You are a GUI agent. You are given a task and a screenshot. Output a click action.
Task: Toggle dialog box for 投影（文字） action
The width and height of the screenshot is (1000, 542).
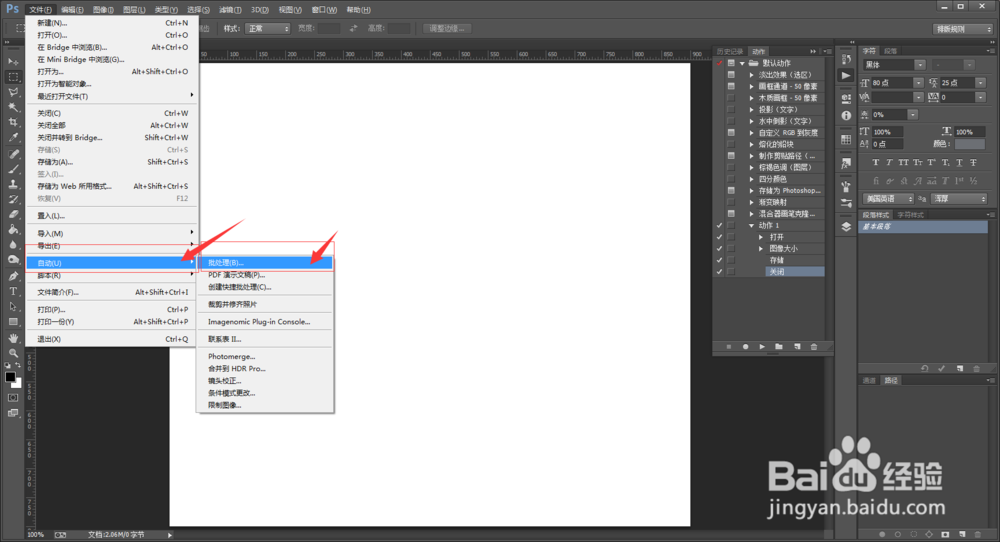click(732, 109)
